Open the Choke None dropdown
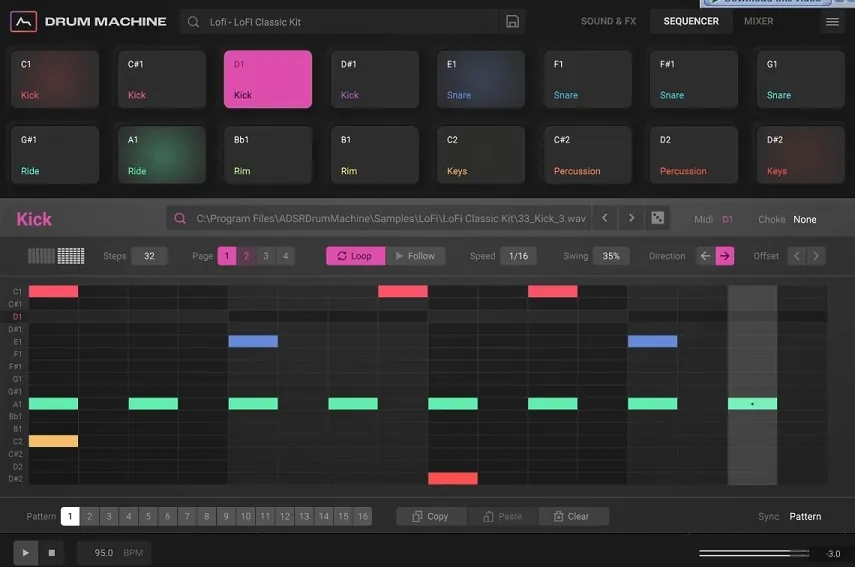Screen dimensions: 855x567 tap(805, 219)
